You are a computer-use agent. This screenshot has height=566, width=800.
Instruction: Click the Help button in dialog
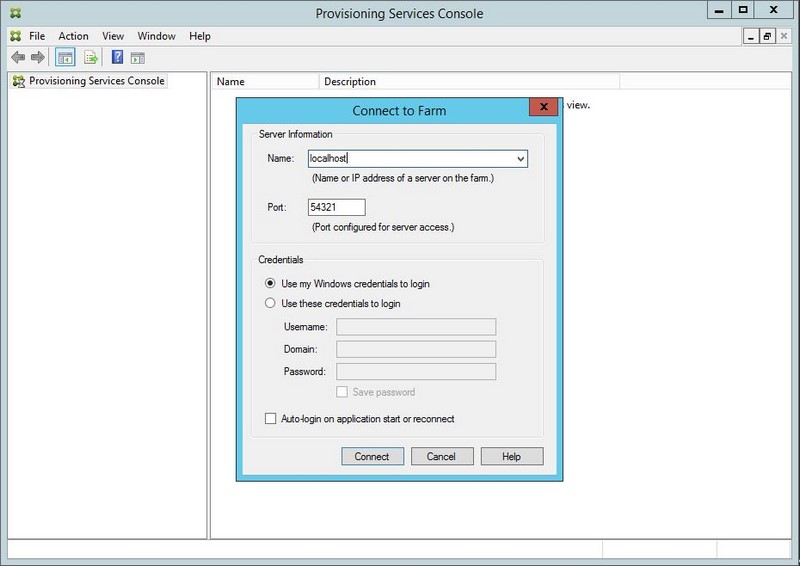pyautogui.click(x=512, y=456)
